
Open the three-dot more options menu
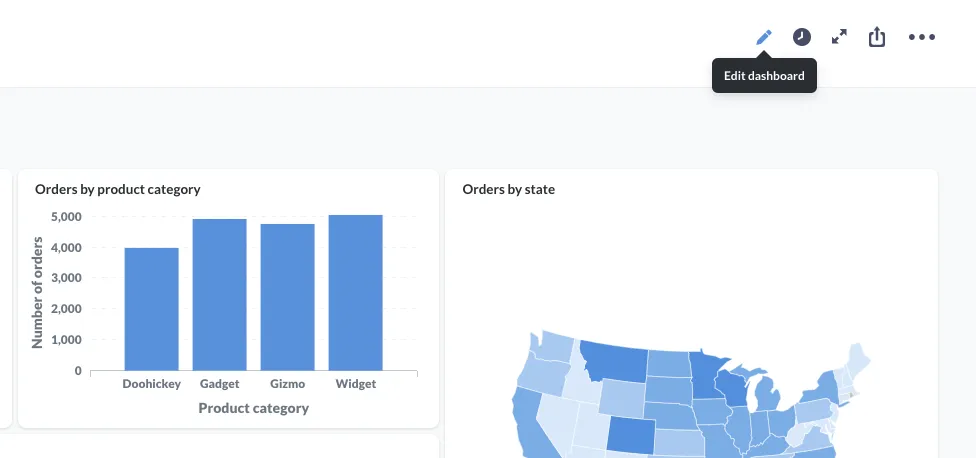[x=922, y=37]
